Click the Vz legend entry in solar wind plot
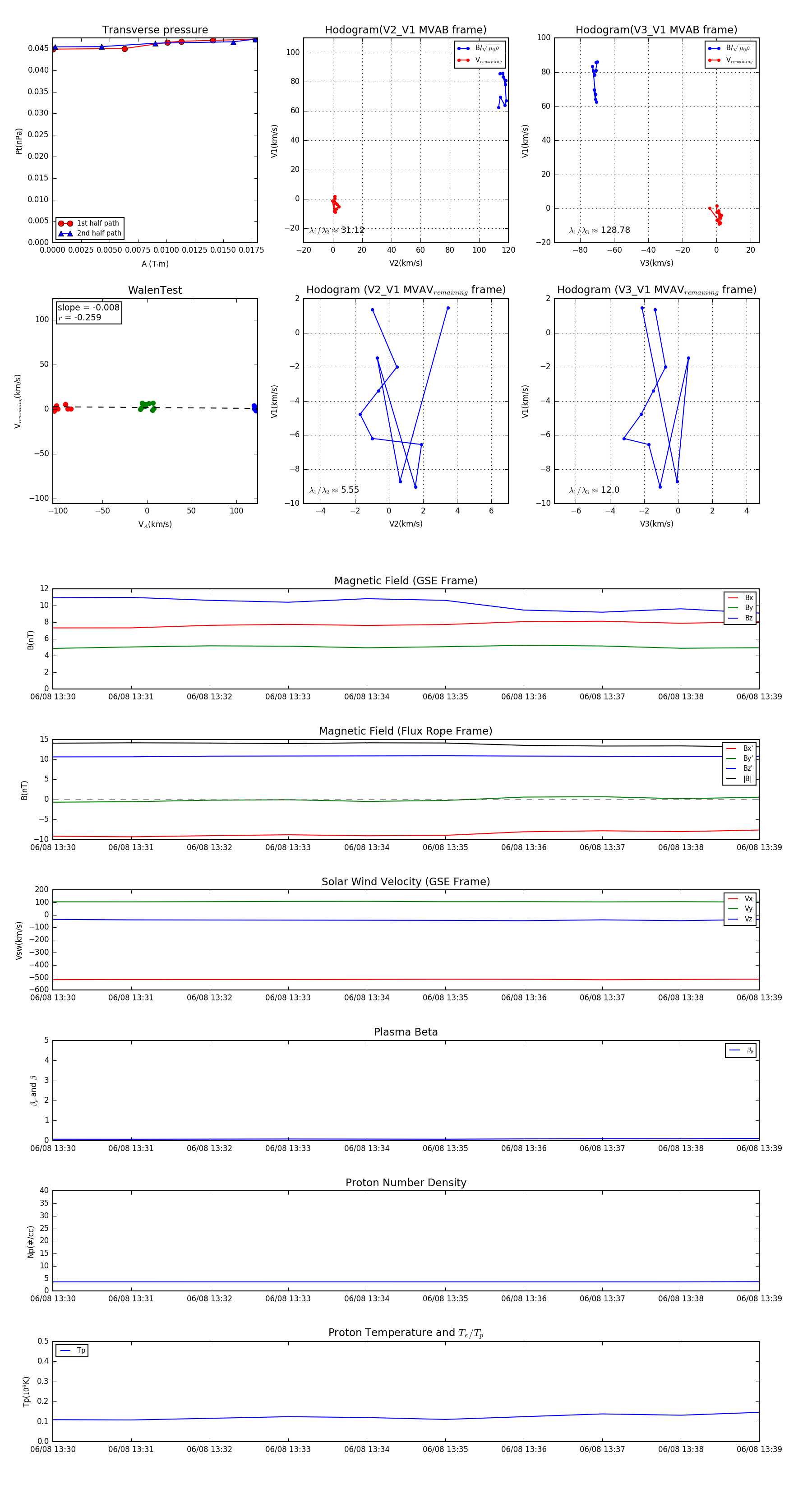The image size is (812, 1489). pyautogui.click(x=741, y=919)
